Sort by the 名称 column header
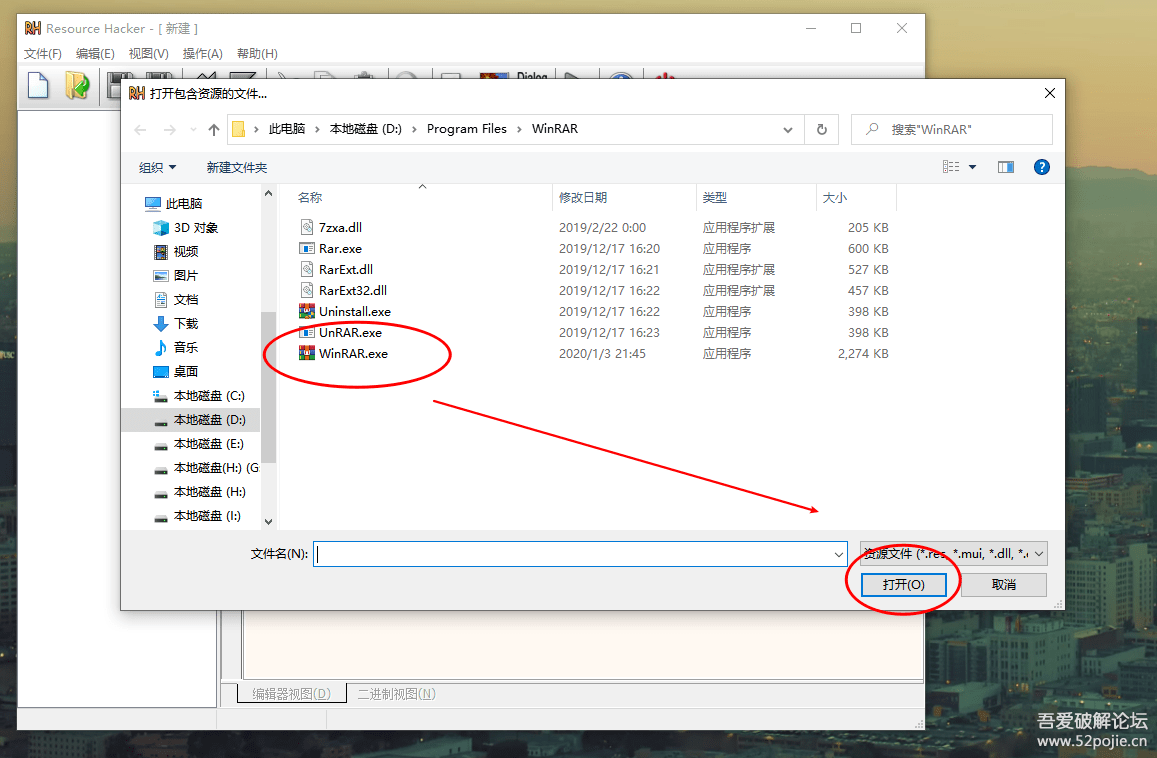 (x=310, y=198)
